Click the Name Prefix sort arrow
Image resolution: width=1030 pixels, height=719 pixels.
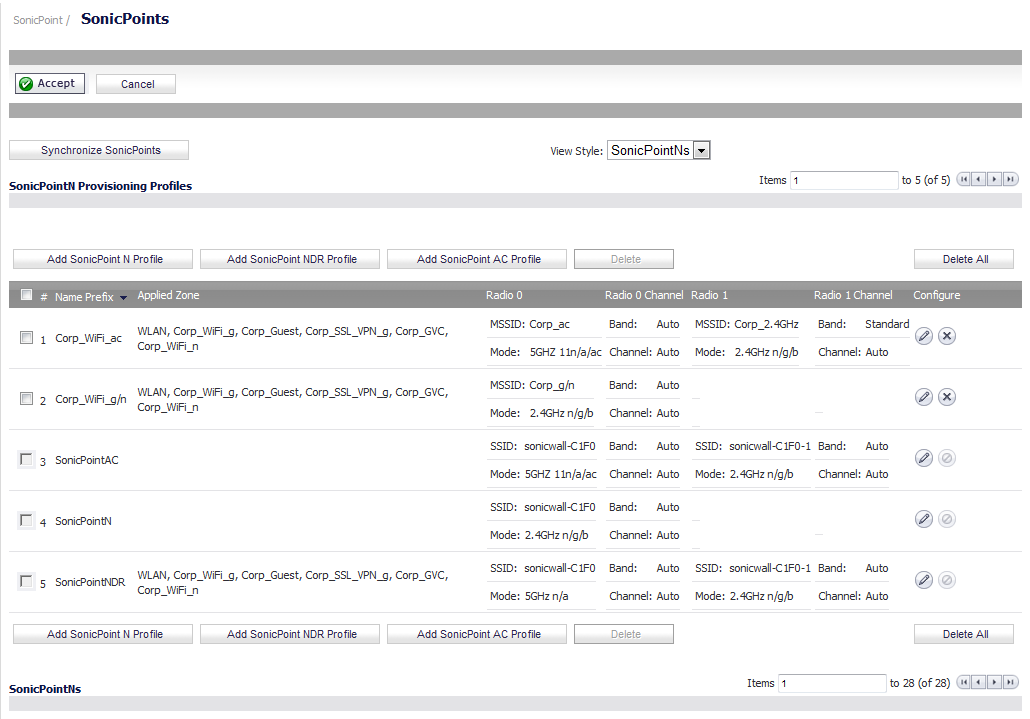(x=123, y=298)
